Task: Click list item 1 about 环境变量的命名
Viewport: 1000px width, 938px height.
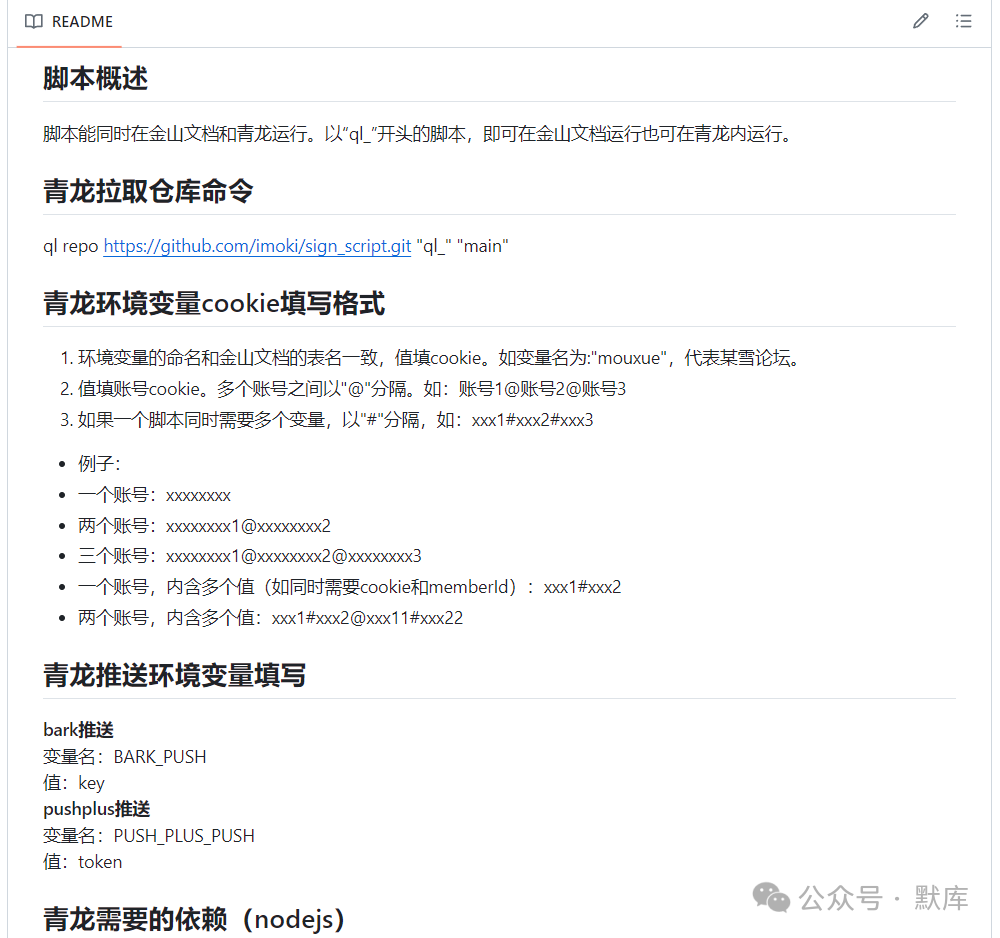Action: (x=439, y=358)
